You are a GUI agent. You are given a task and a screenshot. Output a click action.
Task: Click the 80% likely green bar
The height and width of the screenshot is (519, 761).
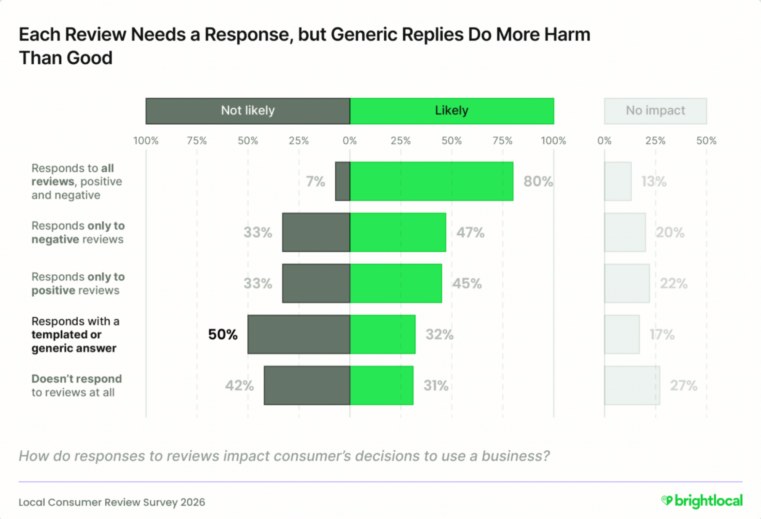[431, 181]
